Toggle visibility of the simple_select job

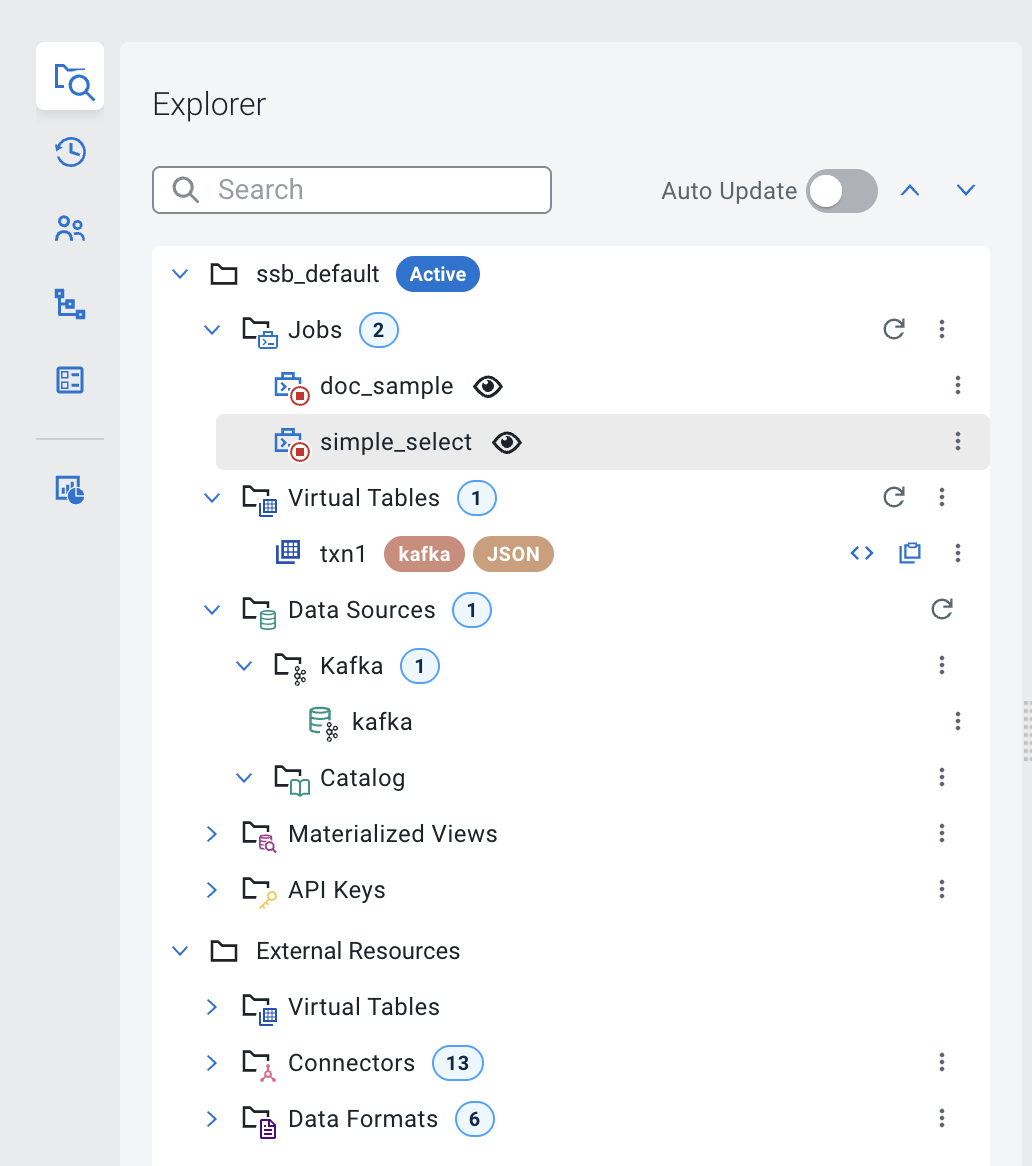pyautogui.click(x=506, y=442)
